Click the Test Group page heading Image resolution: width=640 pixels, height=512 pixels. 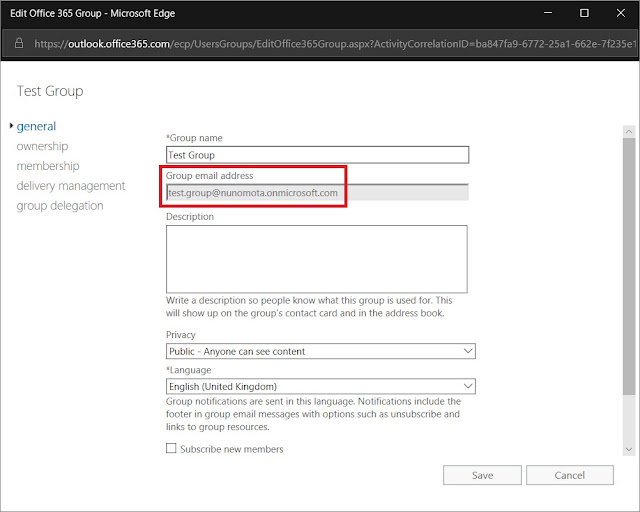(50, 91)
